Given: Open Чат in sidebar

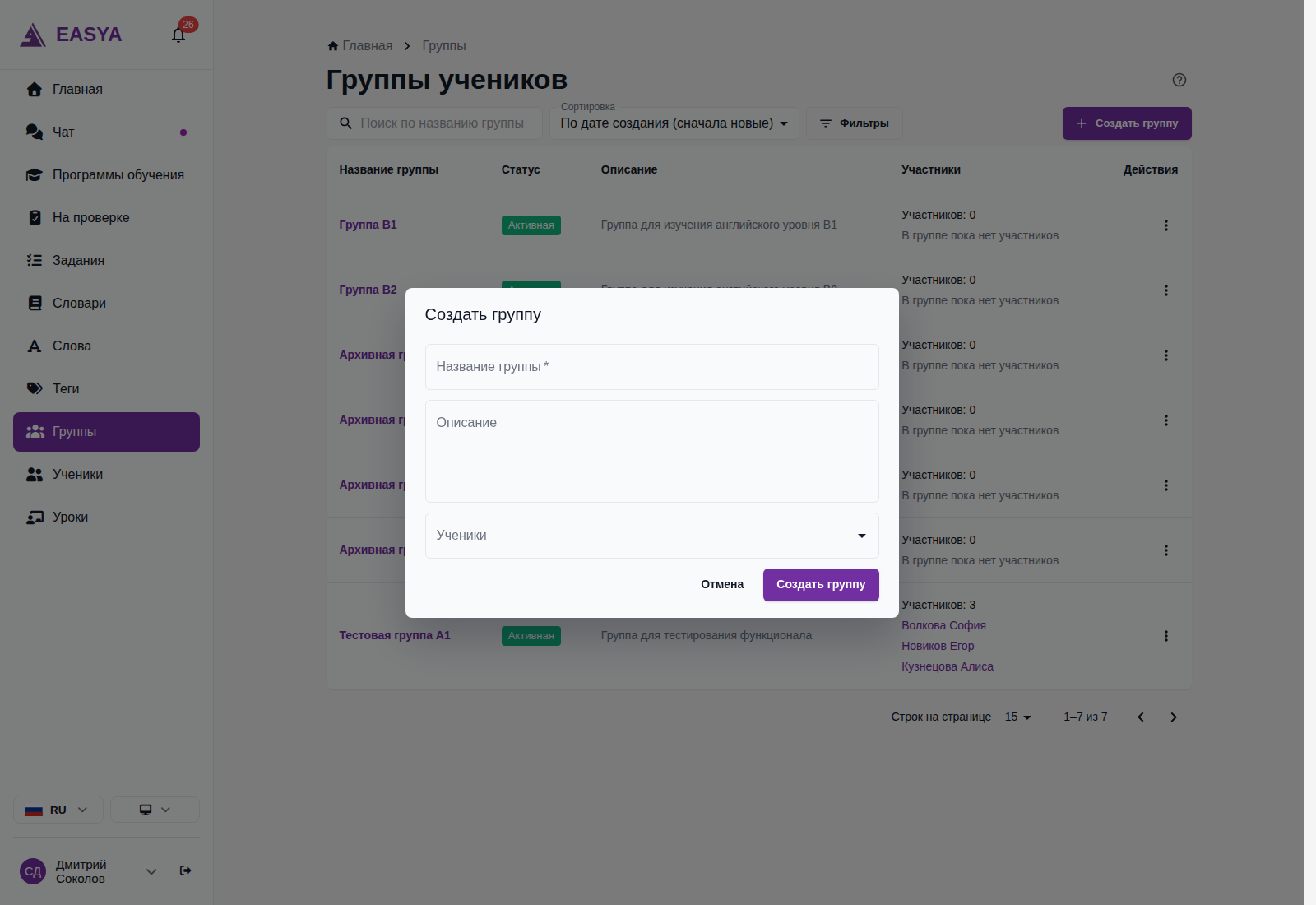Looking at the screenshot, I should (106, 132).
